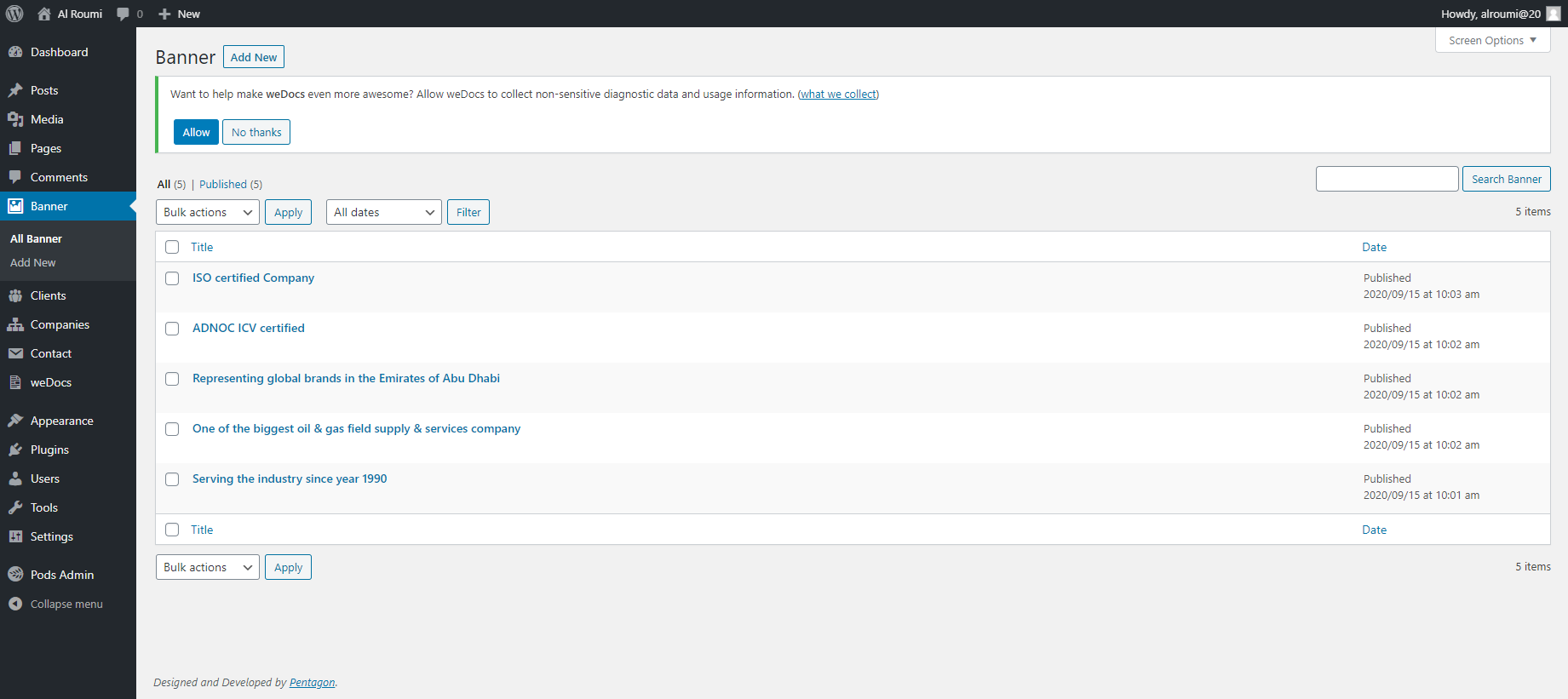Image resolution: width=1568 pixels, height=699 pixels.
Task: Sort by Date column header
Action: pos(1374,247)
